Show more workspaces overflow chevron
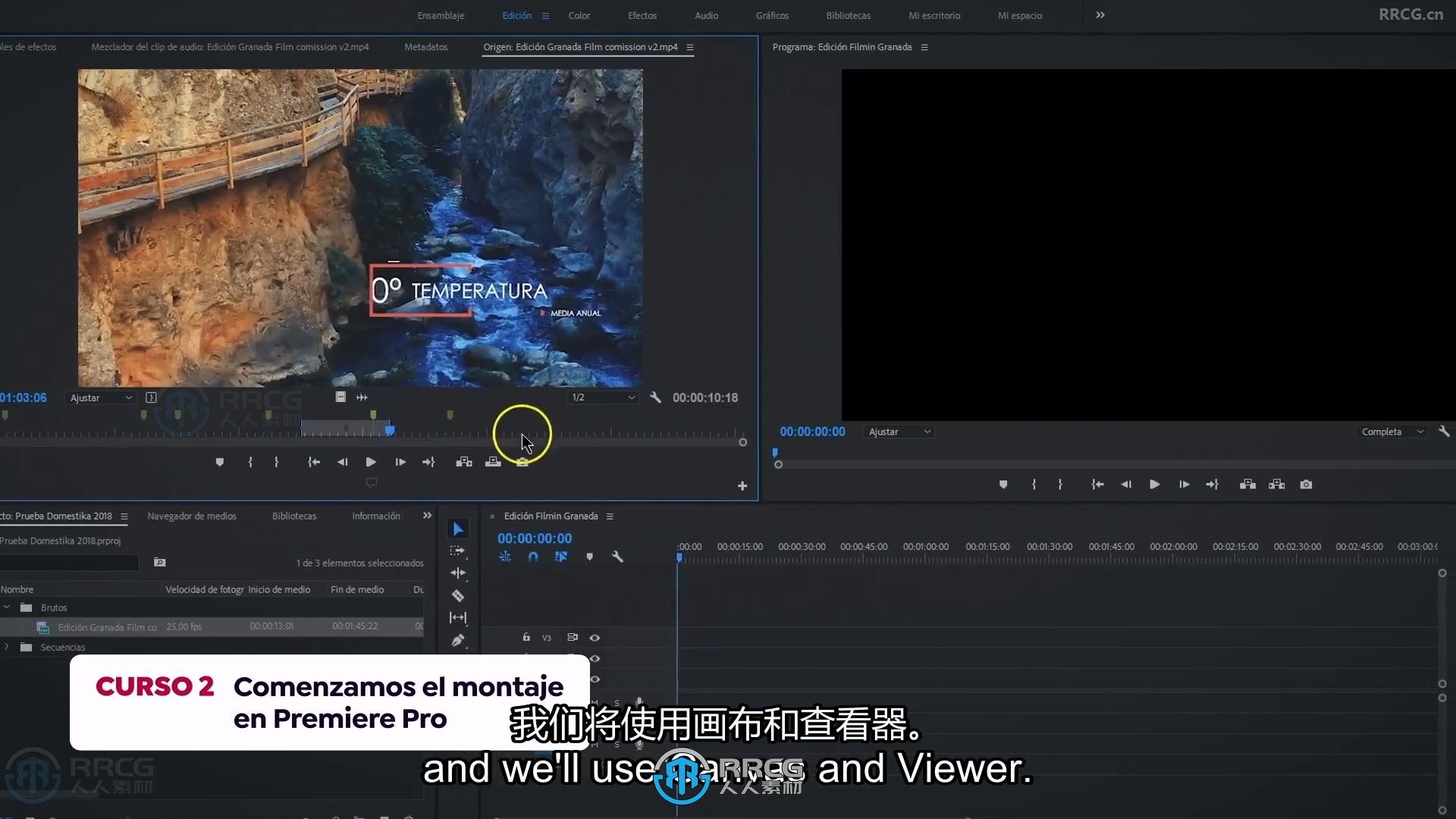This screenshot has width=1456, height=819. pos(1100,15)
